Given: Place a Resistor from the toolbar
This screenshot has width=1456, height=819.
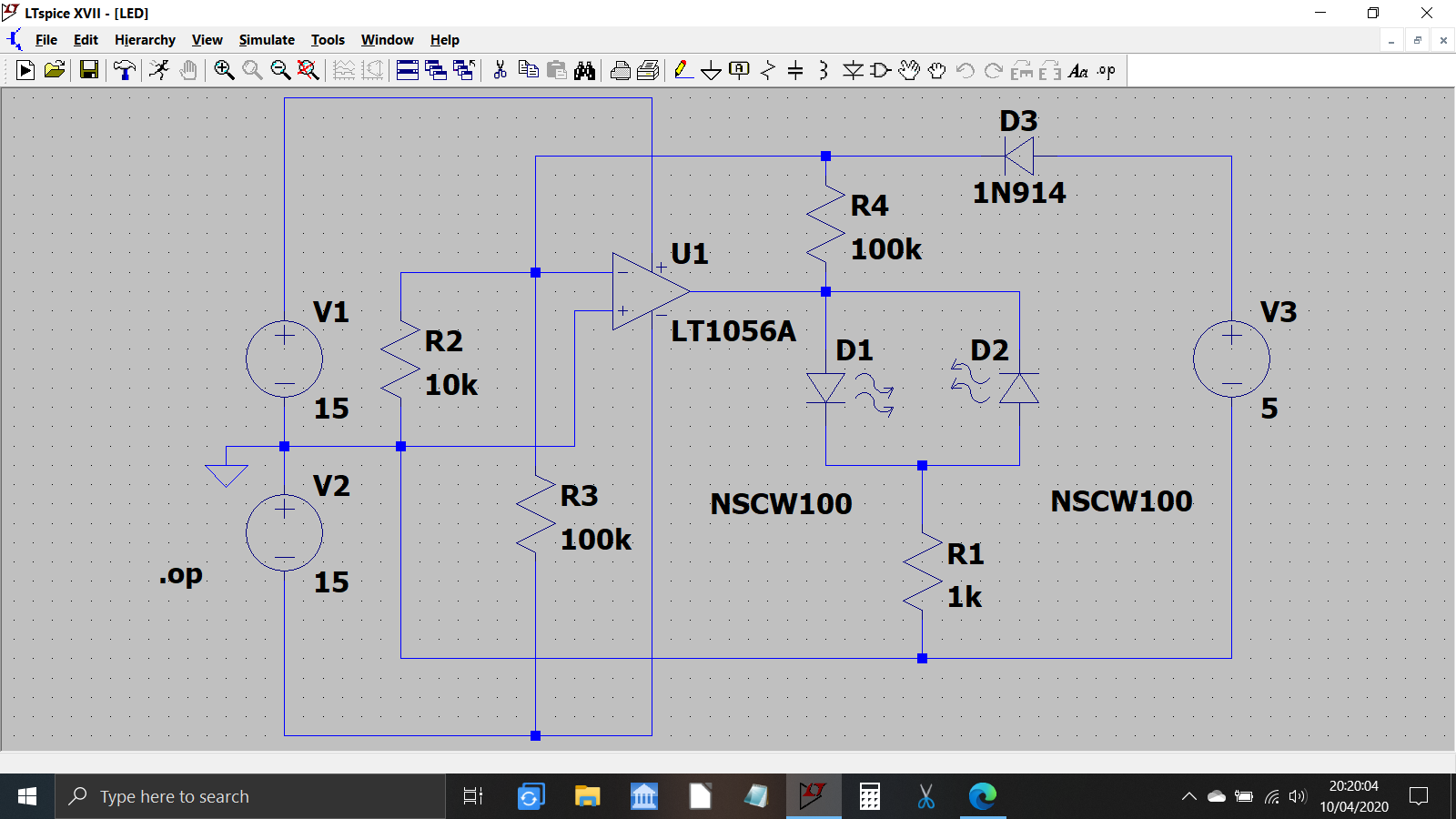Looking at the screenshot, I should [768, 70].
